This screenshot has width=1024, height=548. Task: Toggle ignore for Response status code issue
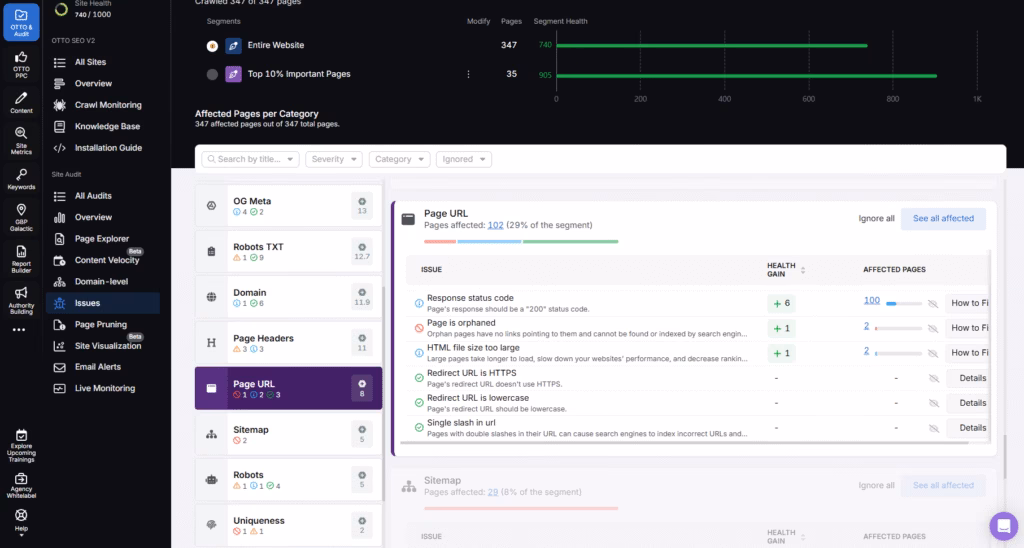(932, 302)
